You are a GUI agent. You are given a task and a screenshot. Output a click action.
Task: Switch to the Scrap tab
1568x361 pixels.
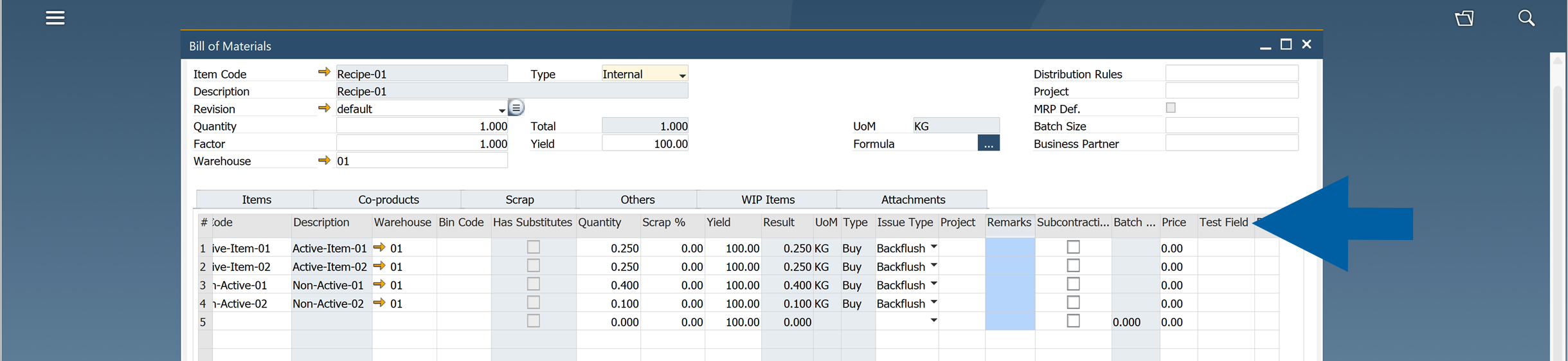[519, 199]
